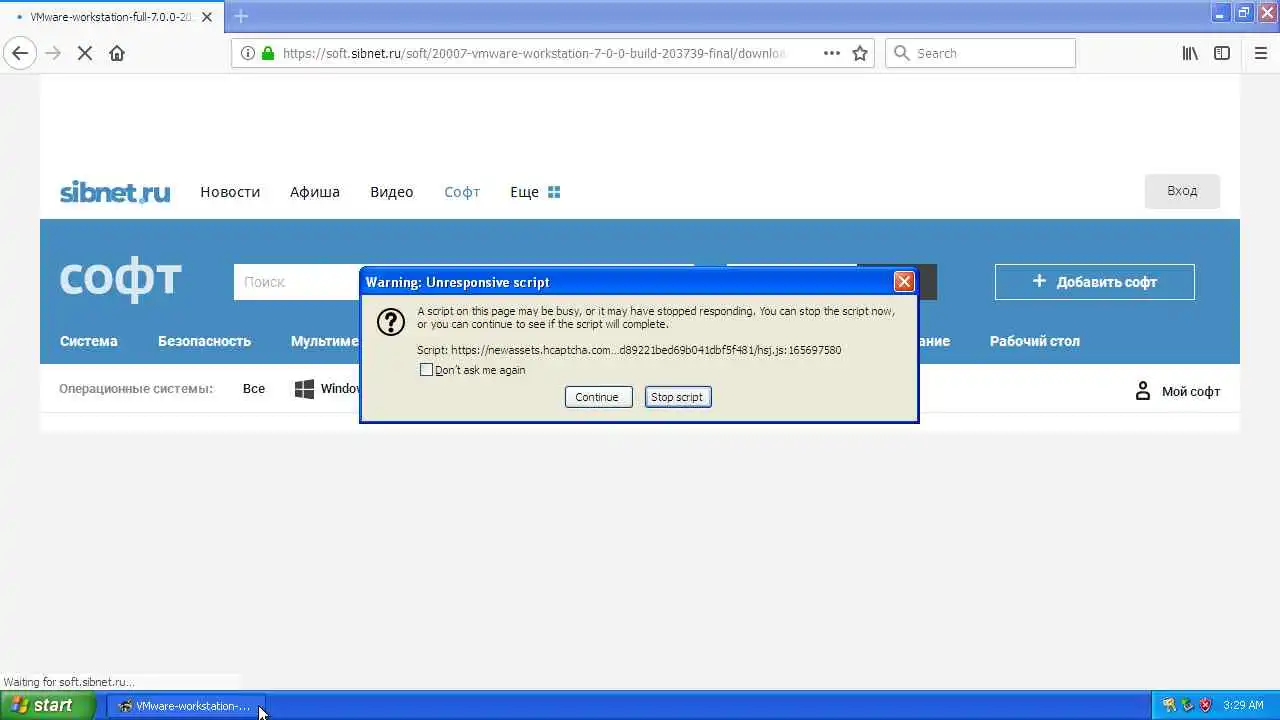Go forward using the browser forward arrow
Screen dimensions: 1280x720
tap(53, 53)
